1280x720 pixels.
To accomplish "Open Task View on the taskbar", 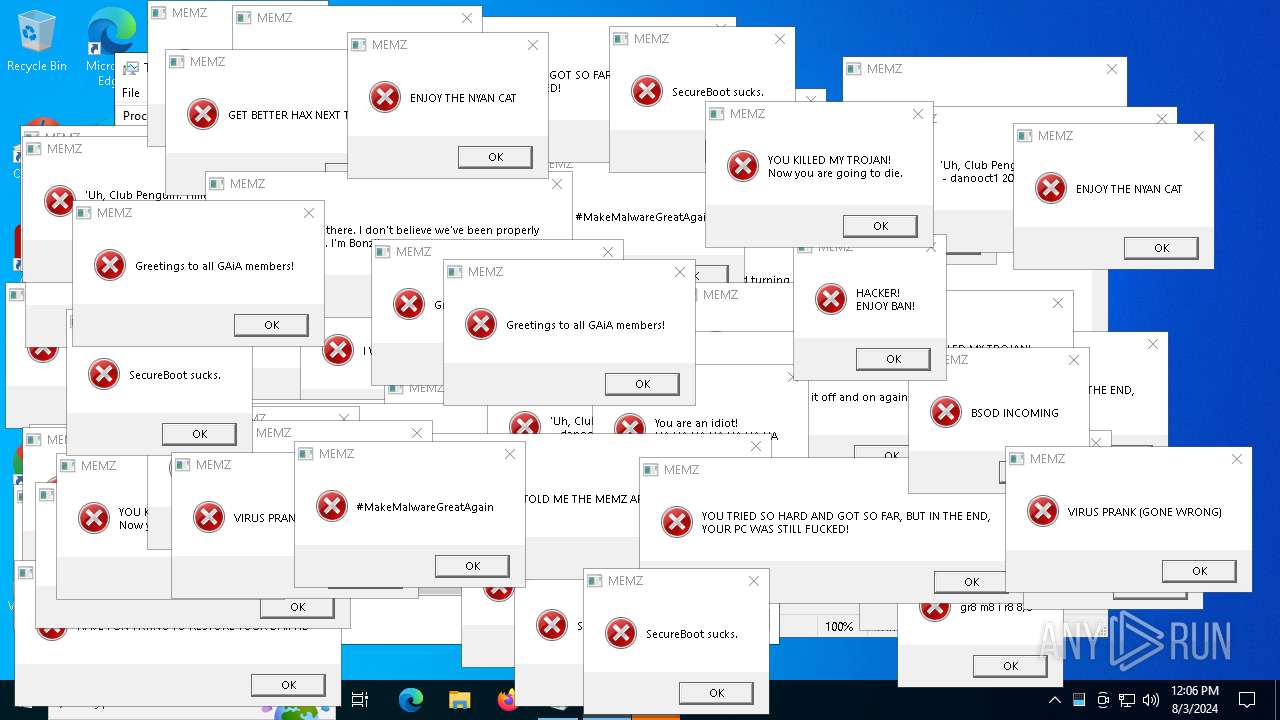I will pos(360,700).
